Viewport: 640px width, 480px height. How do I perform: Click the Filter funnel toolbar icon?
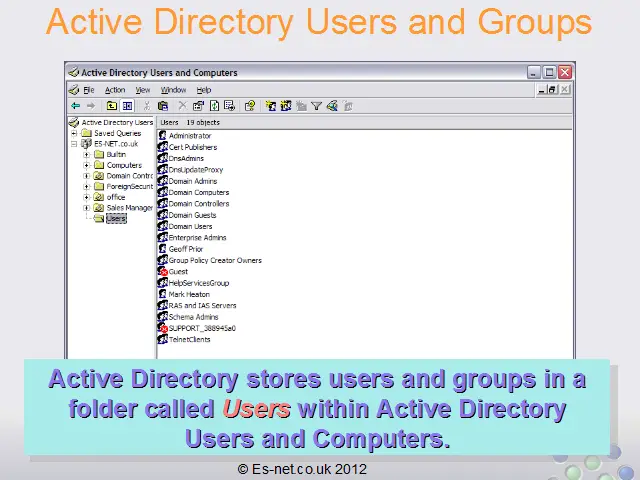(x=316, y=106)
